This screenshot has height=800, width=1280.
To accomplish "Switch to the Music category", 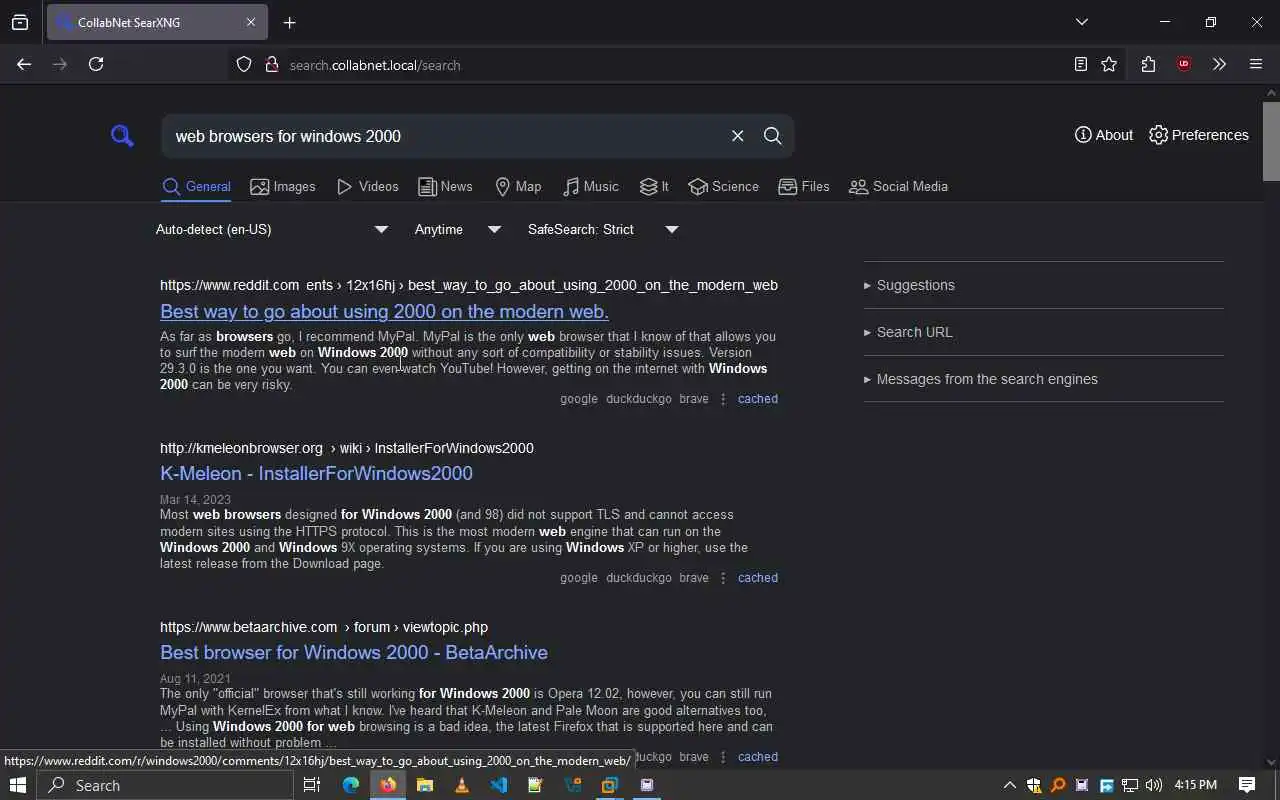I will [590, 186].
